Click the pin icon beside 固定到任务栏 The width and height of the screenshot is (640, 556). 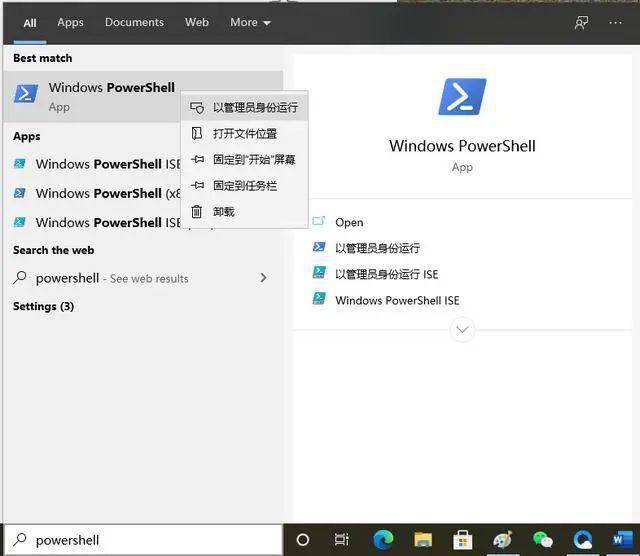(197, 186)
